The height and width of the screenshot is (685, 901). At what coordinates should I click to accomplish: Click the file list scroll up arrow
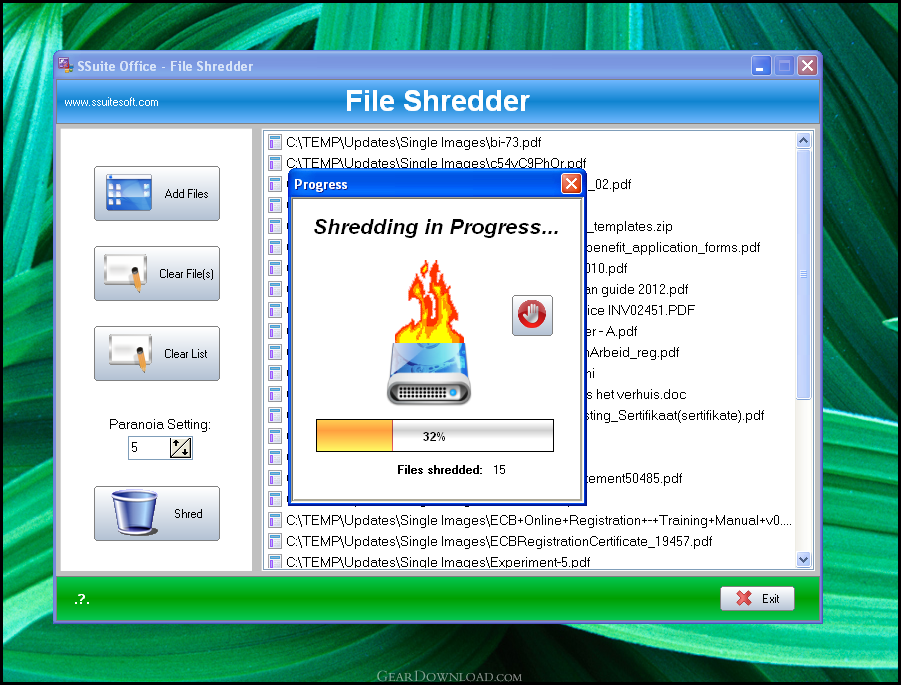pyautogui.click(x=803, y=140)
